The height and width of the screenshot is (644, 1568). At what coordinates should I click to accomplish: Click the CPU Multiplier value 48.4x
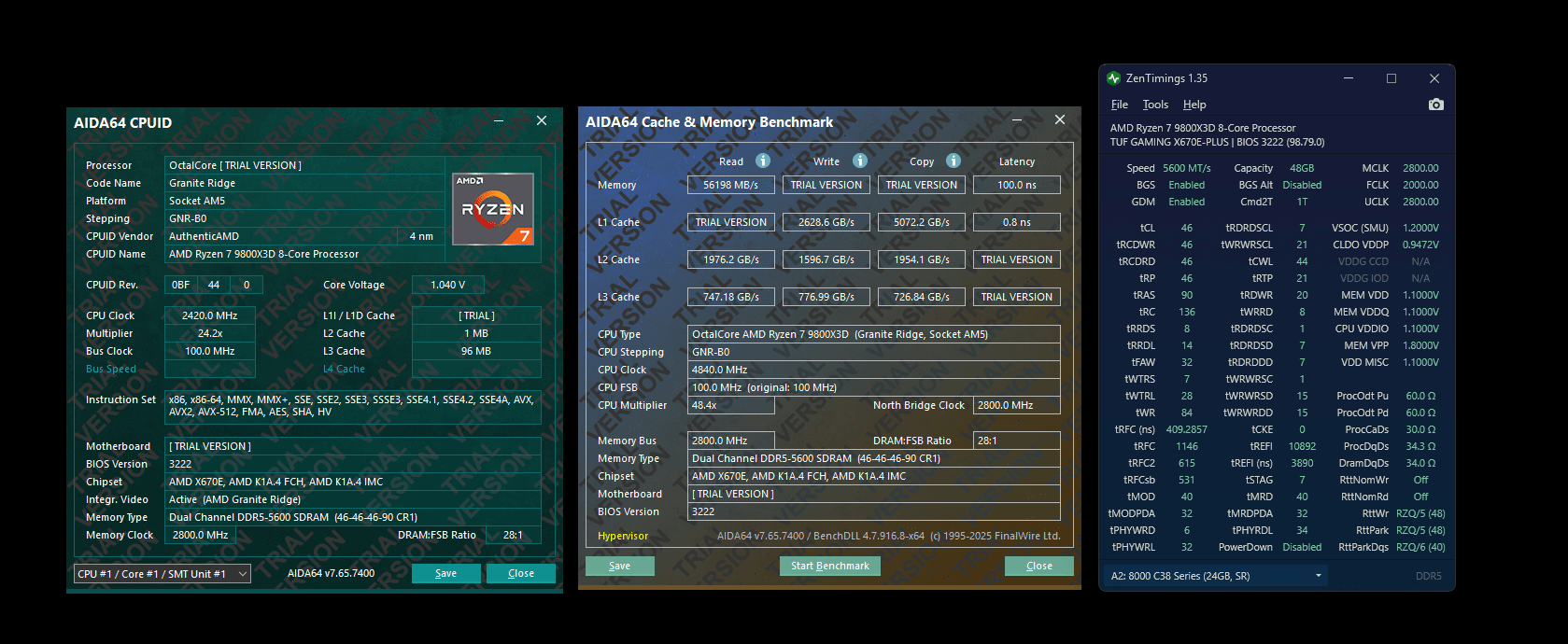click(x=731, y=405)
